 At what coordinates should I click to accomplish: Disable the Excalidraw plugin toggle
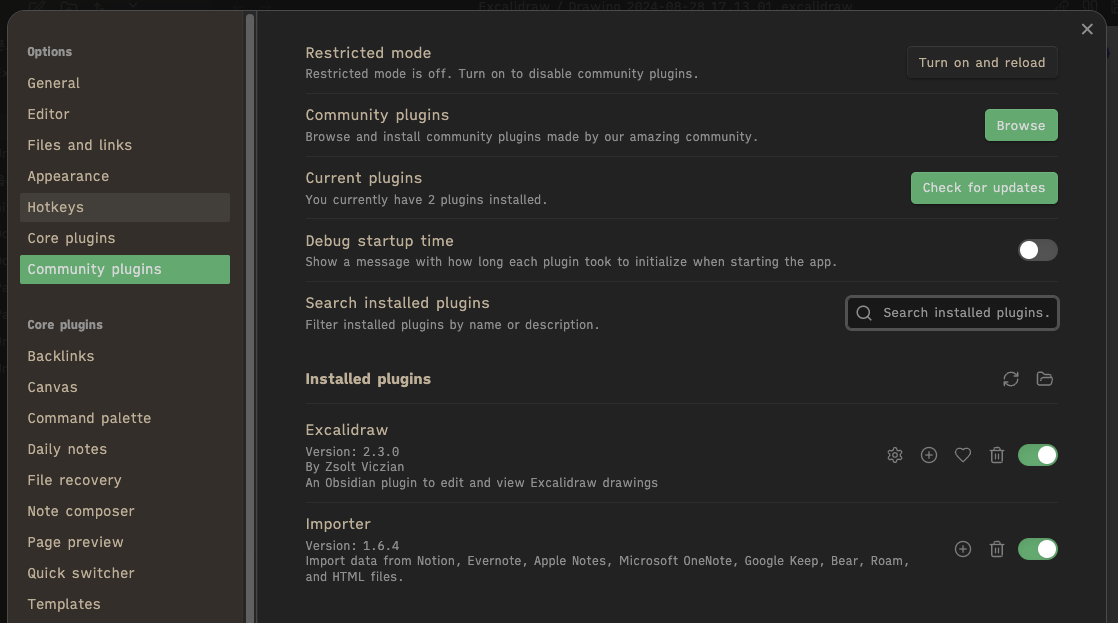click(1037, 455)
